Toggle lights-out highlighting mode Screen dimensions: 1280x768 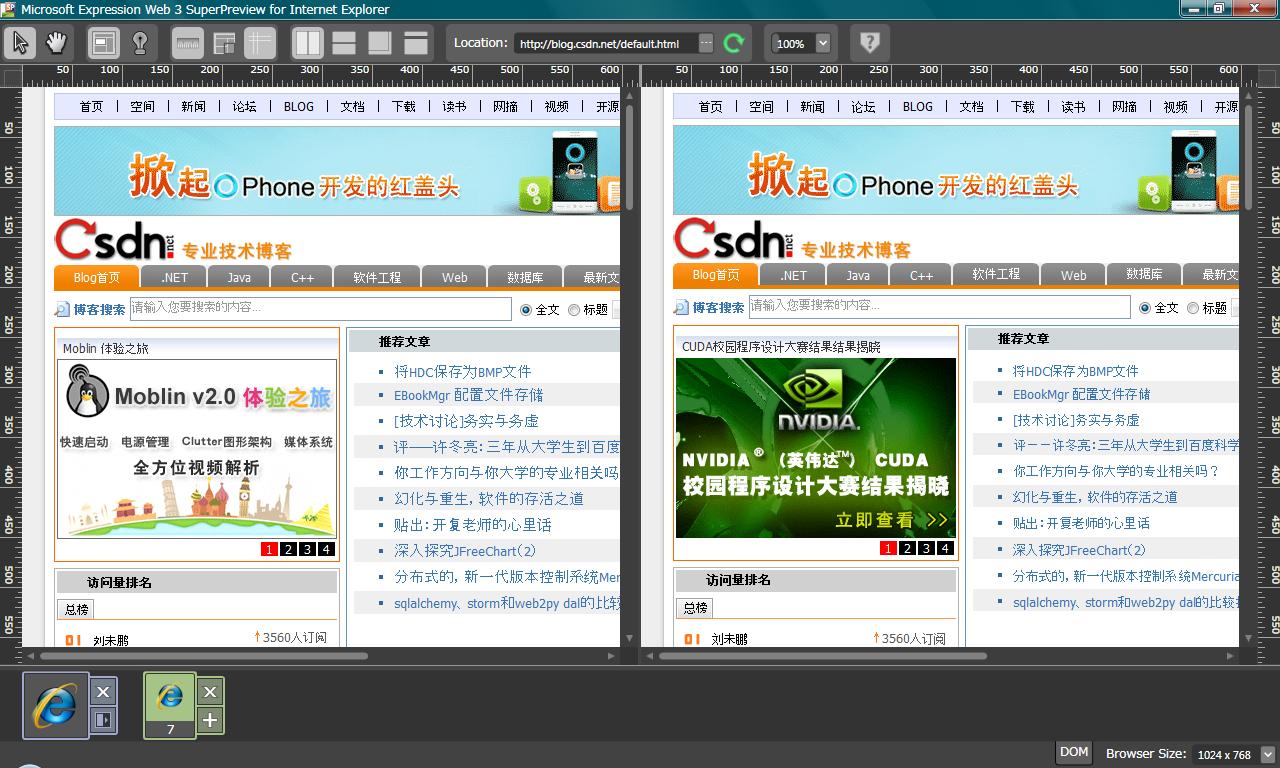[x=140, y=43]
